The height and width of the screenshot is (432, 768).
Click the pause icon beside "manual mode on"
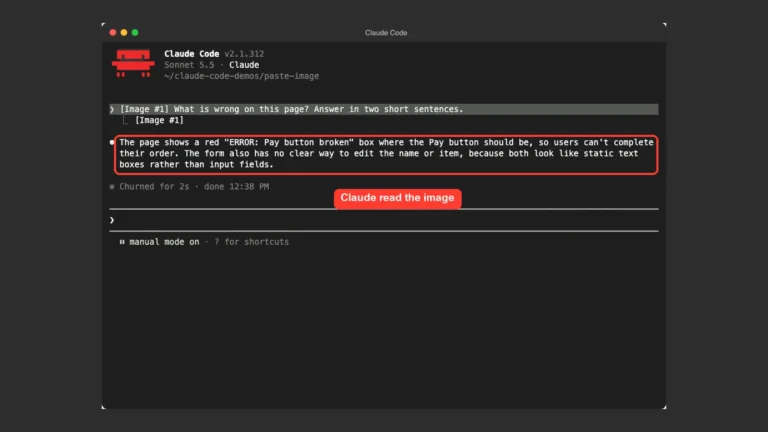[x=122, y=242]
